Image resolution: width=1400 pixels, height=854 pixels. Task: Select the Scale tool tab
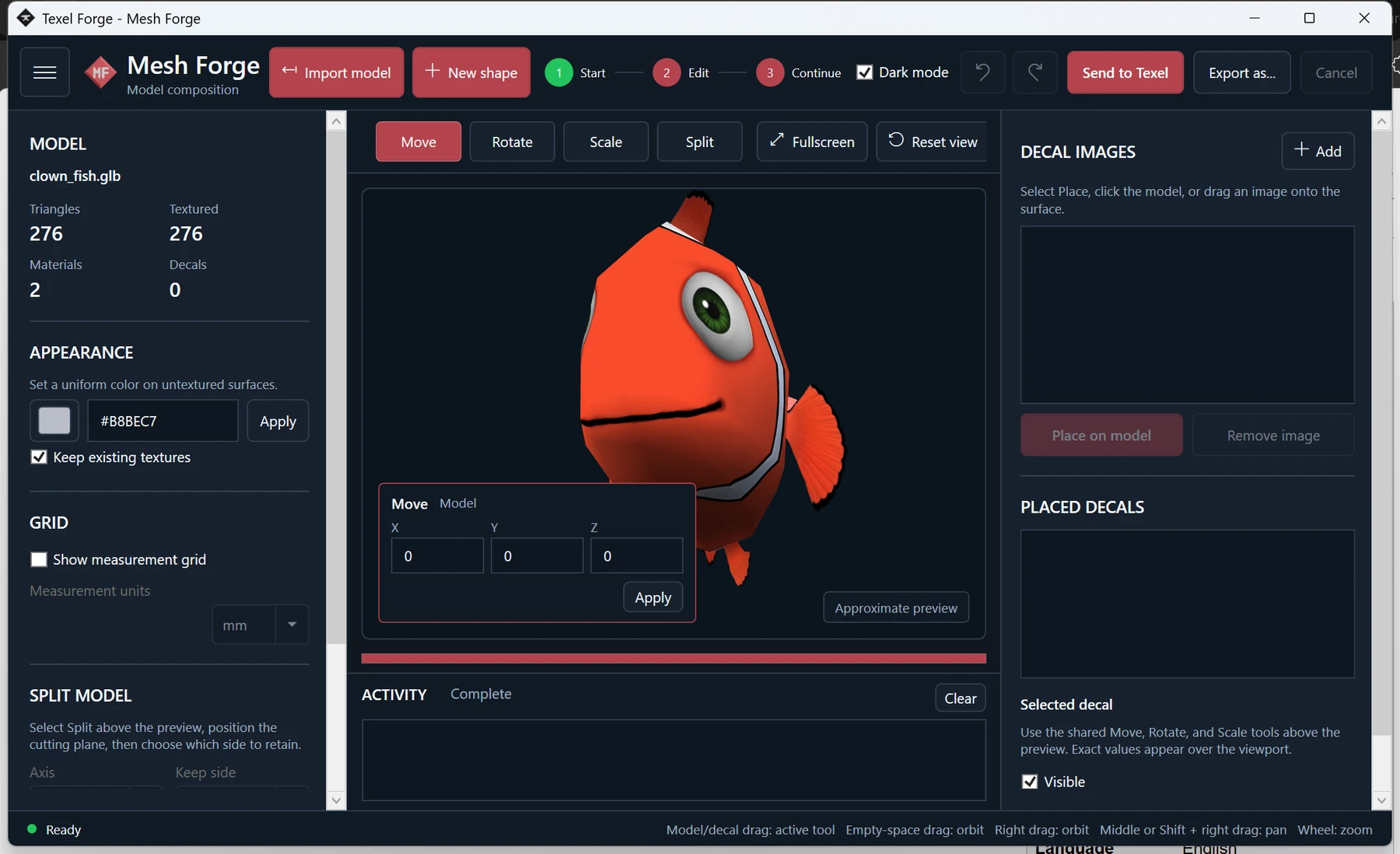coord(606,142)
